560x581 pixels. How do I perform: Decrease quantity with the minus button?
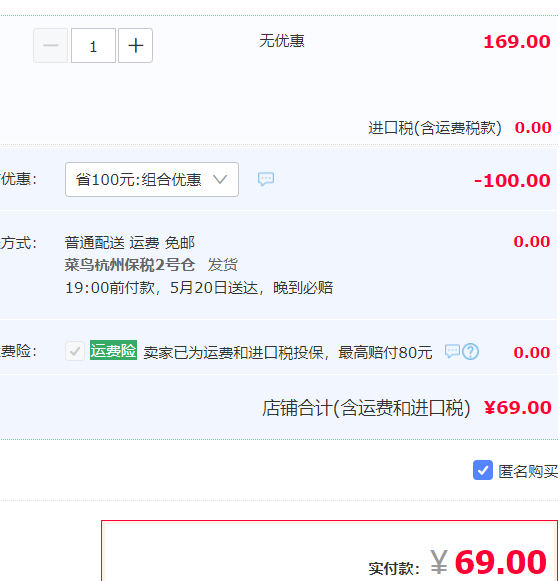point(50,46)
